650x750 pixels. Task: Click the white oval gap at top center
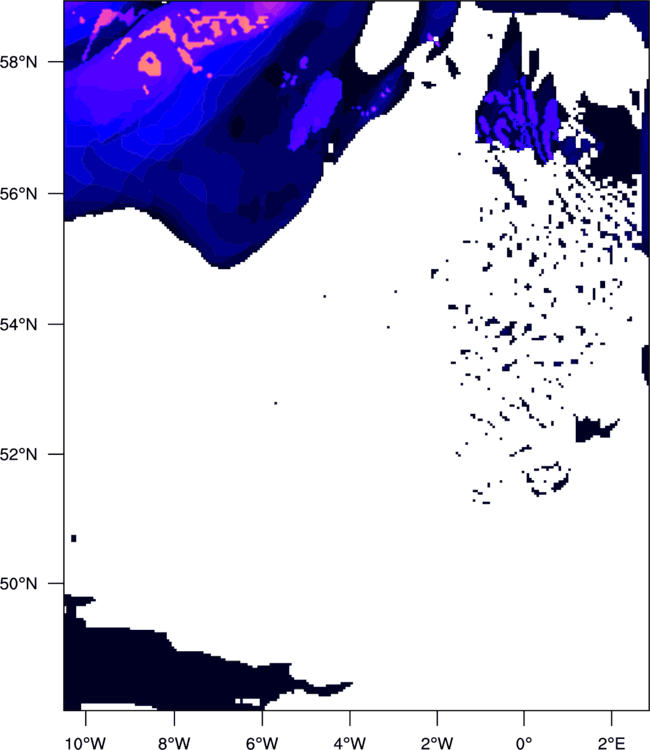click(x=383, y=36)
